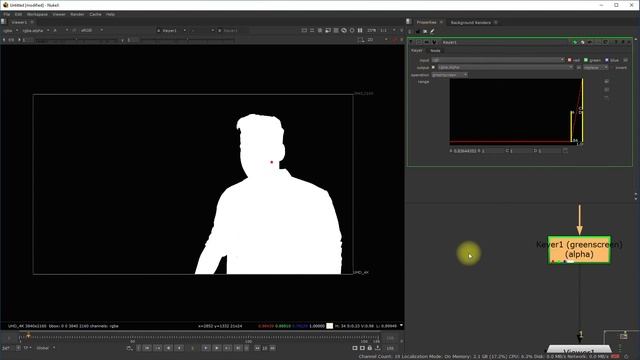
Task: Click the Keyer1 panel close icon
Action: [x=629, y=42]
